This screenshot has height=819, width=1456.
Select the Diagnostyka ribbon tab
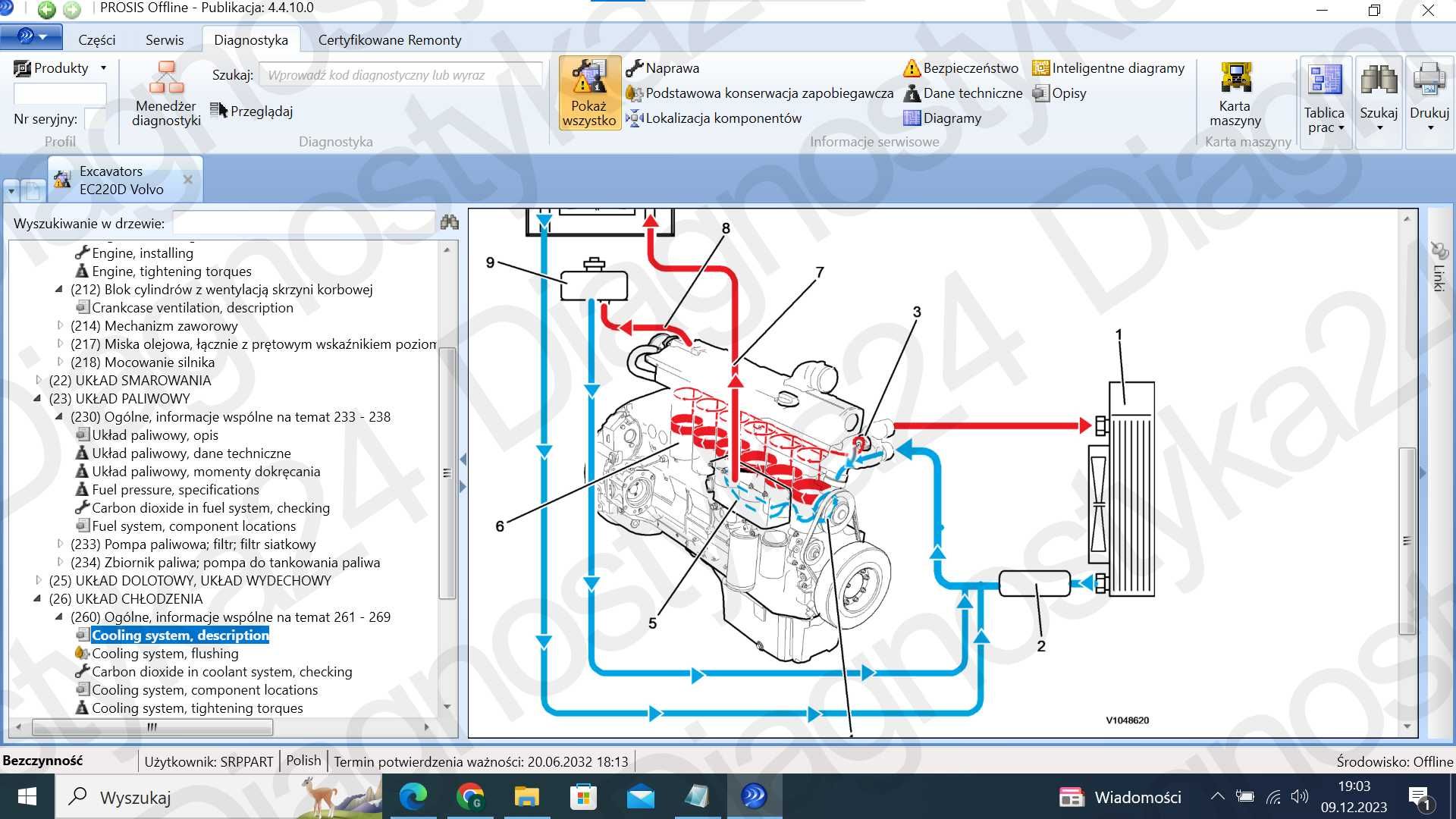(x=250, y=40)
